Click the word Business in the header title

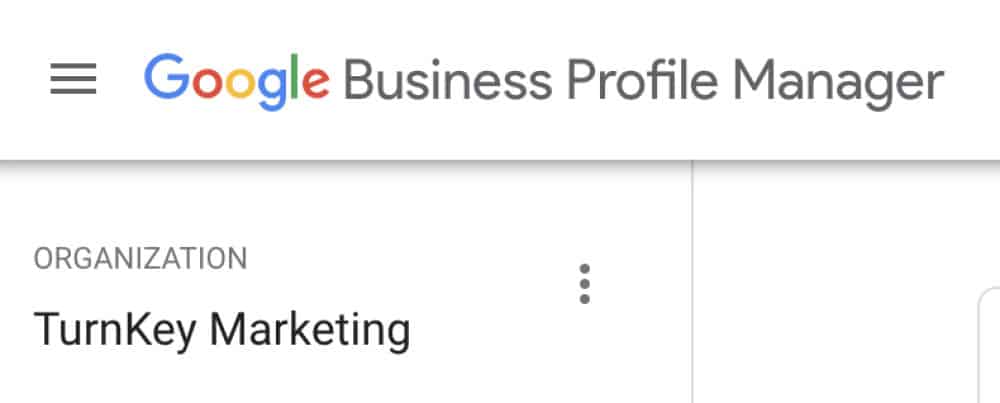click(x=448, y=80)
